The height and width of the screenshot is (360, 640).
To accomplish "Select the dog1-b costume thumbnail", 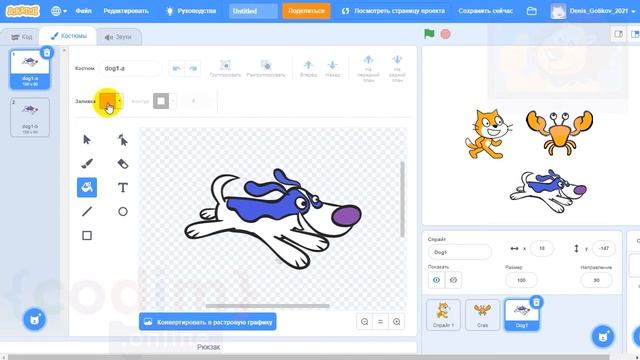I will click(30, 117).
